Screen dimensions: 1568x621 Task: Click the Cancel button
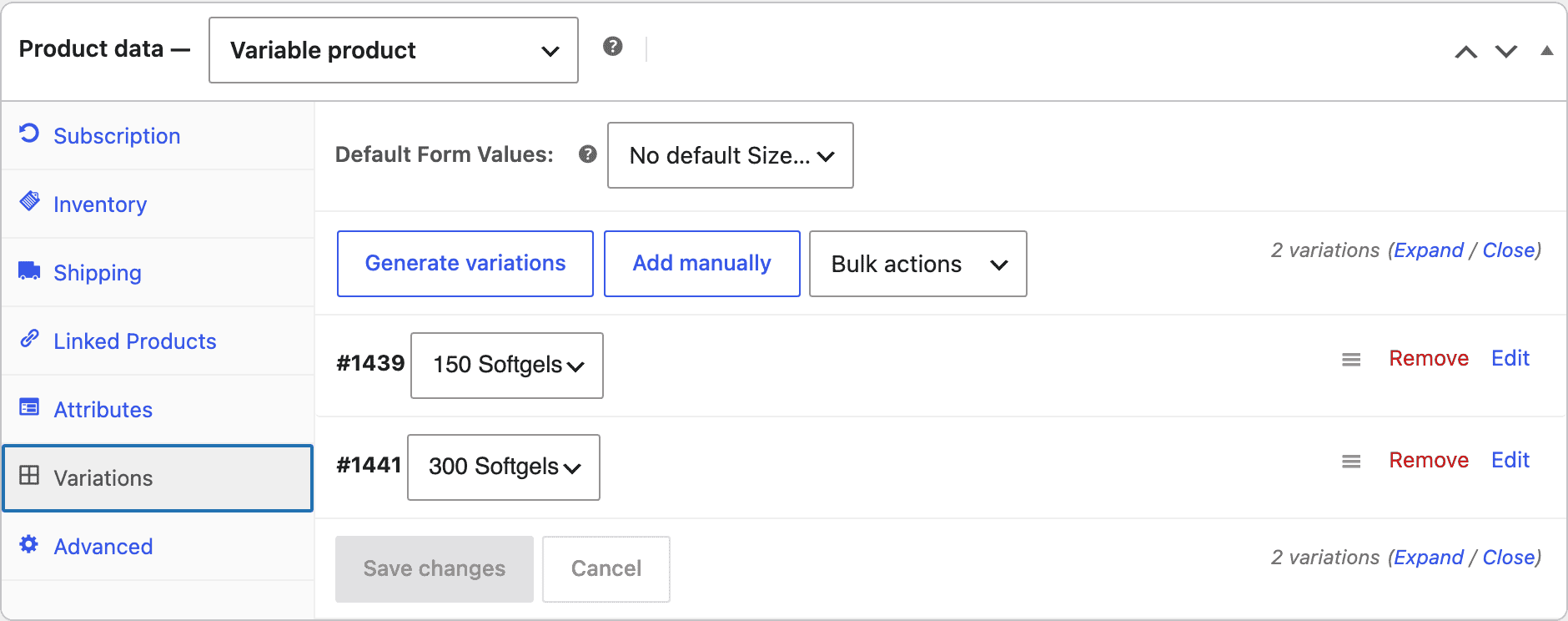point(606,569)
